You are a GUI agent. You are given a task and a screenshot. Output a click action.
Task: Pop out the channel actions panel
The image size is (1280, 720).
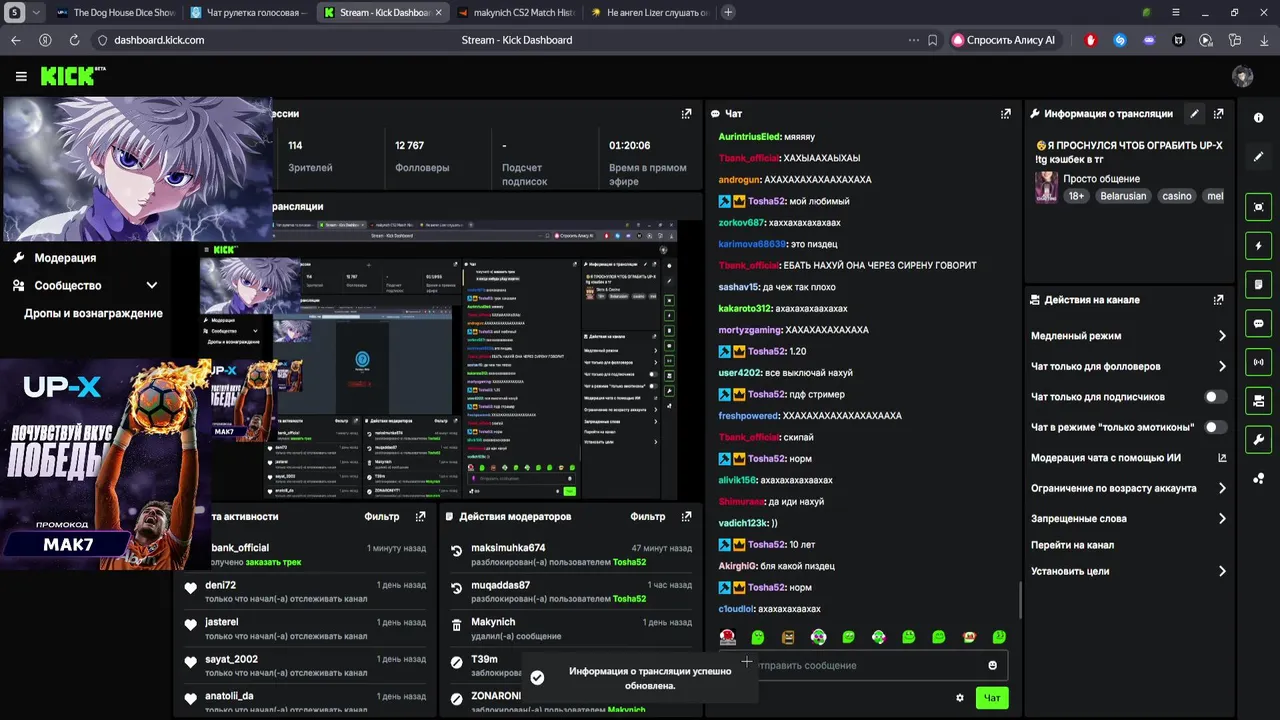coord(1218,300)
